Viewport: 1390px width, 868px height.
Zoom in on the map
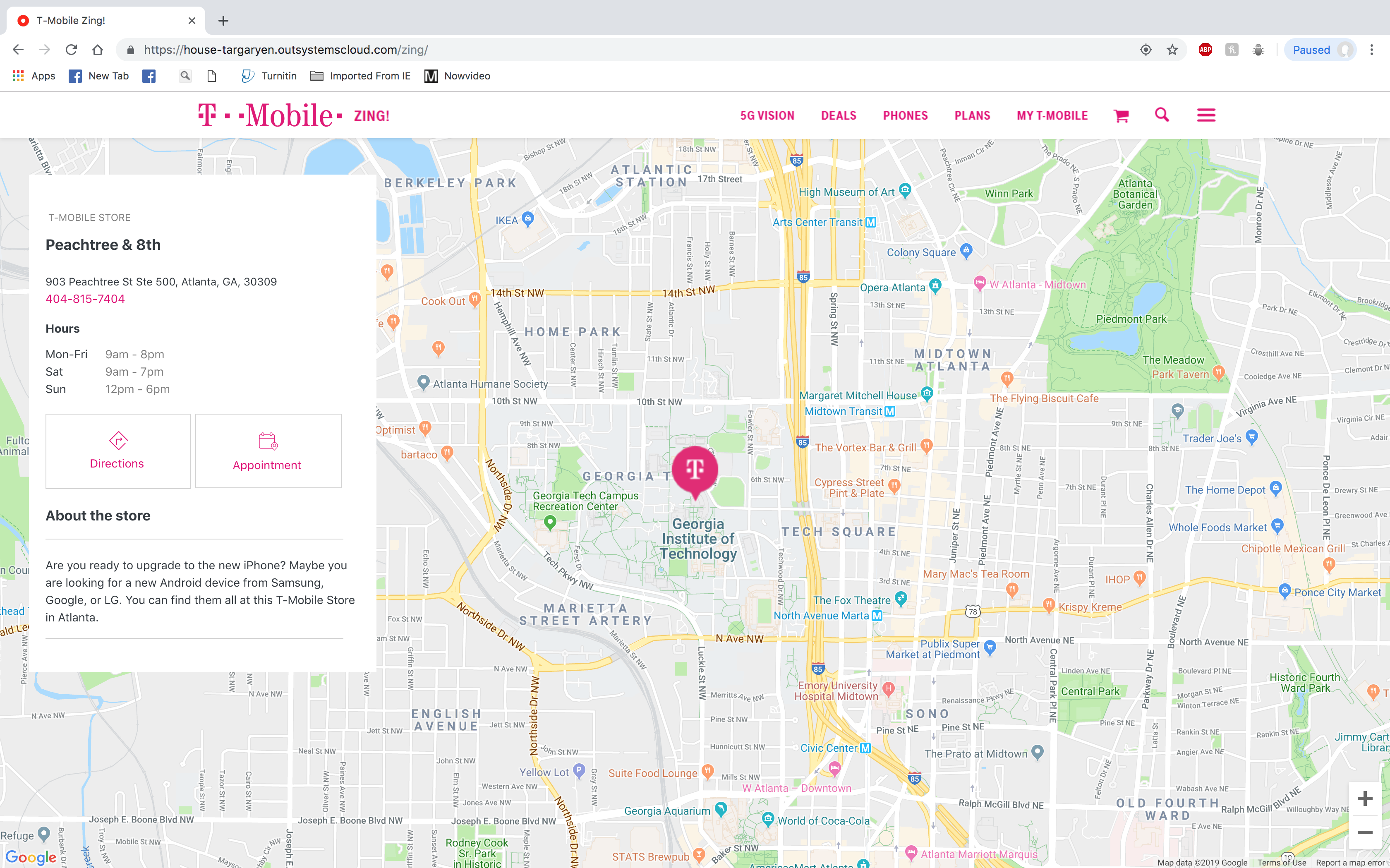(1364, 798)
